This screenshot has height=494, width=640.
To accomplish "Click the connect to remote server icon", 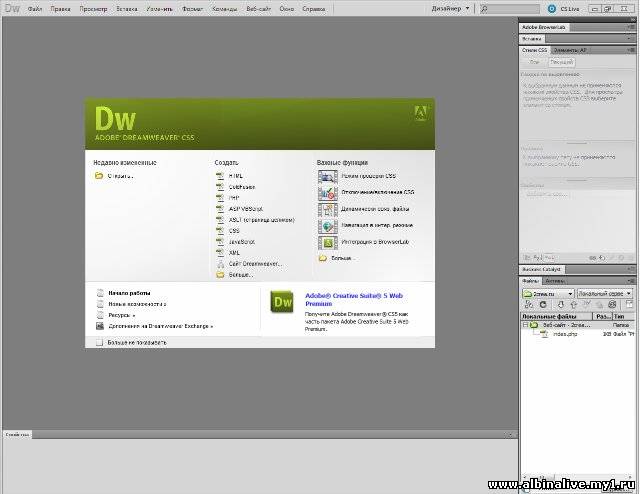I will [529, 305].
